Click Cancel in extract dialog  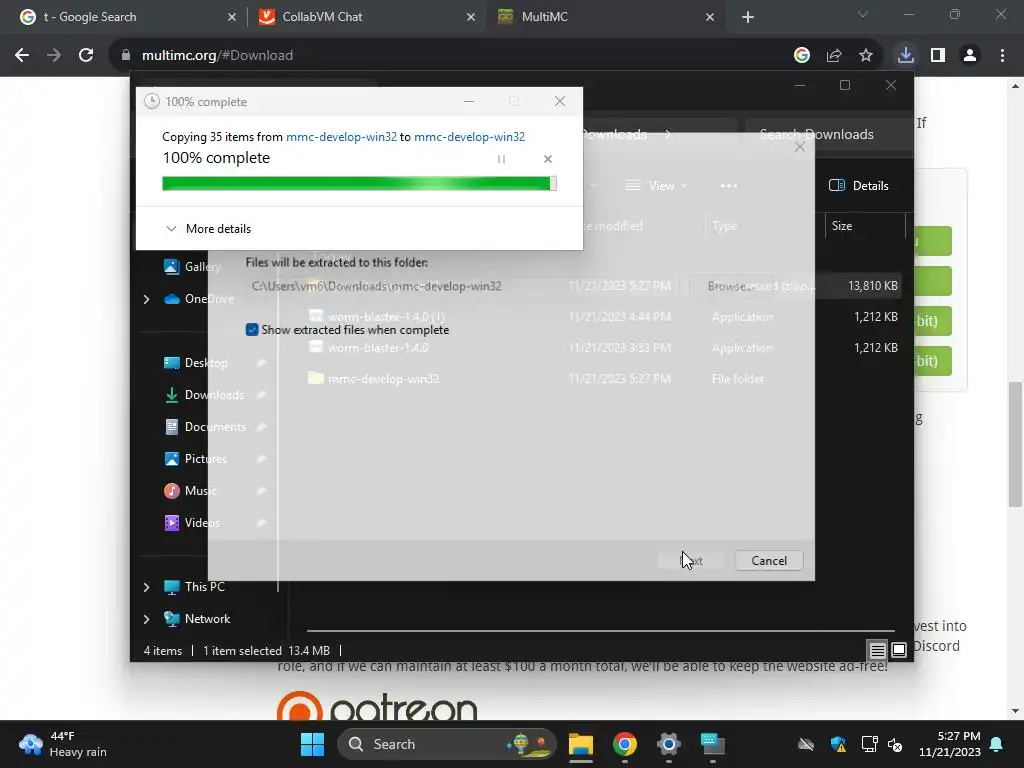pyautogui.click(x=769, y=560)
